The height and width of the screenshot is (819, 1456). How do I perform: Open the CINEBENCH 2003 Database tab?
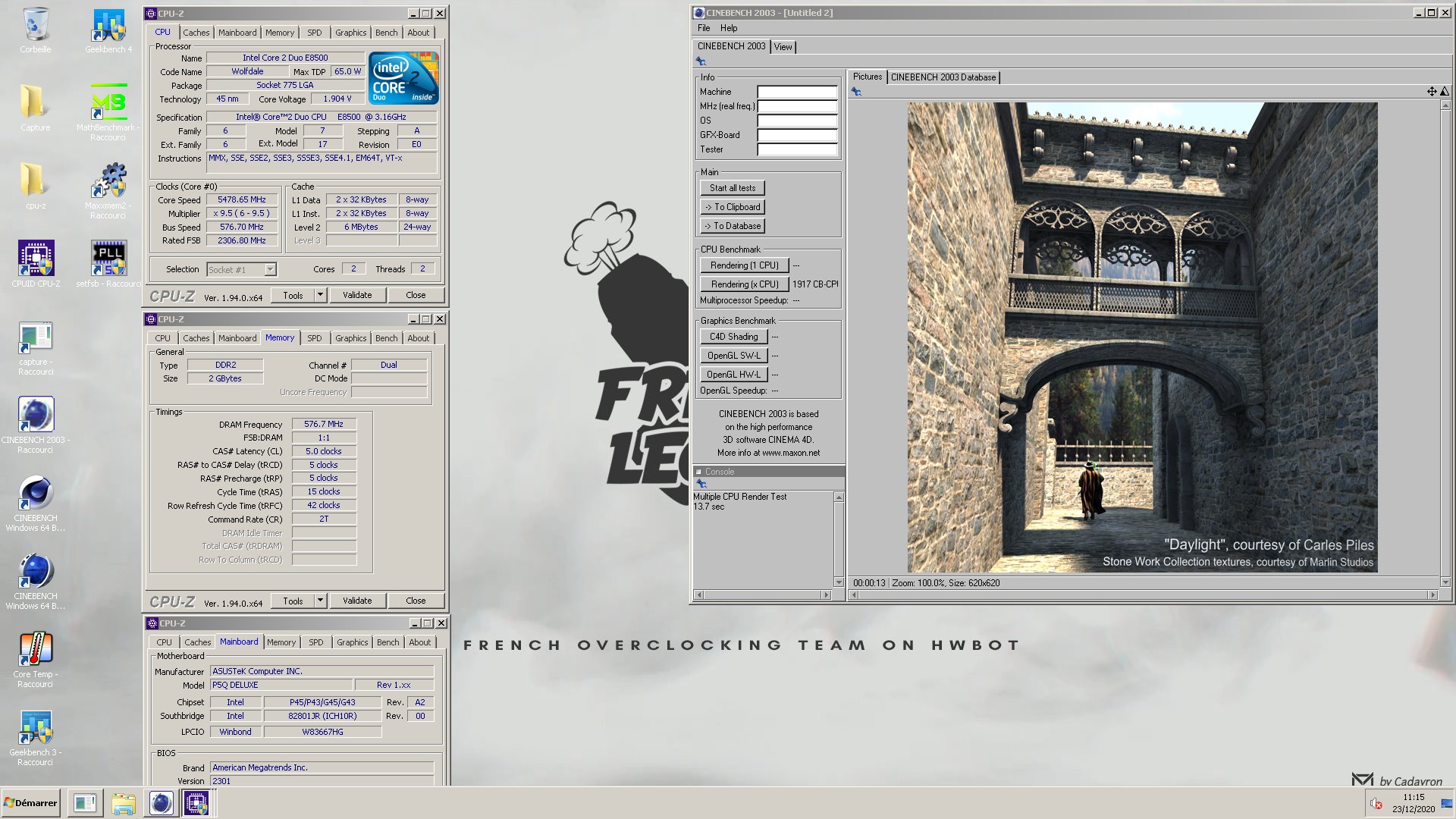tap(943, 77)
